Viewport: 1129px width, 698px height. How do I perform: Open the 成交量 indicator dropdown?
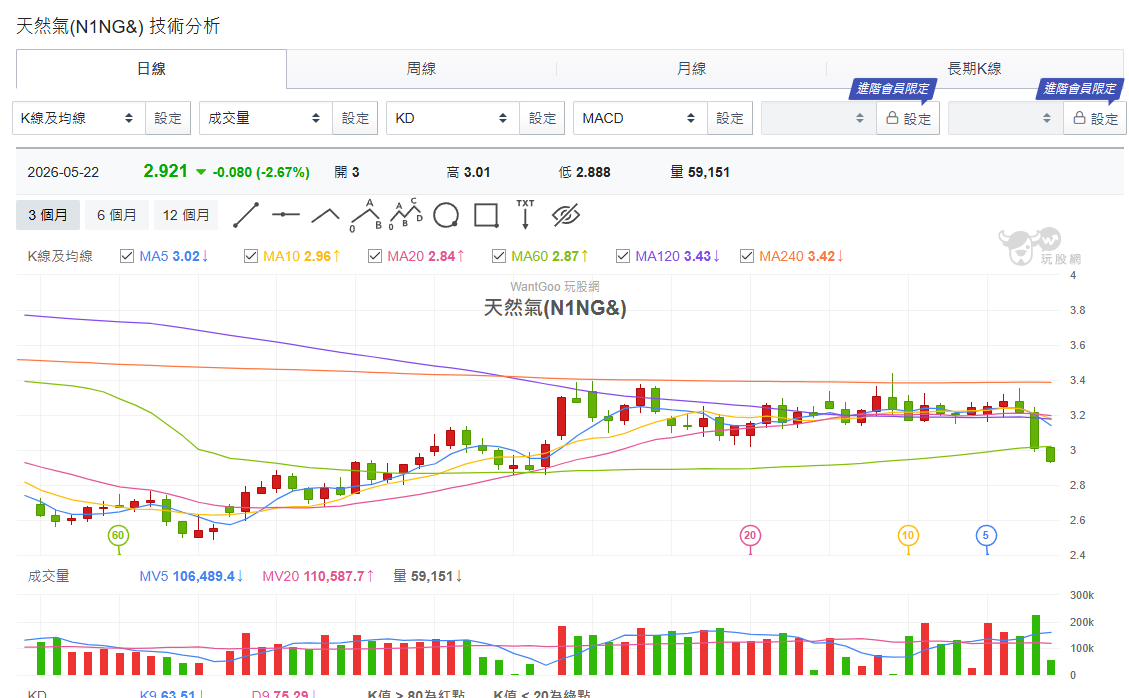(x=266, y=118)
